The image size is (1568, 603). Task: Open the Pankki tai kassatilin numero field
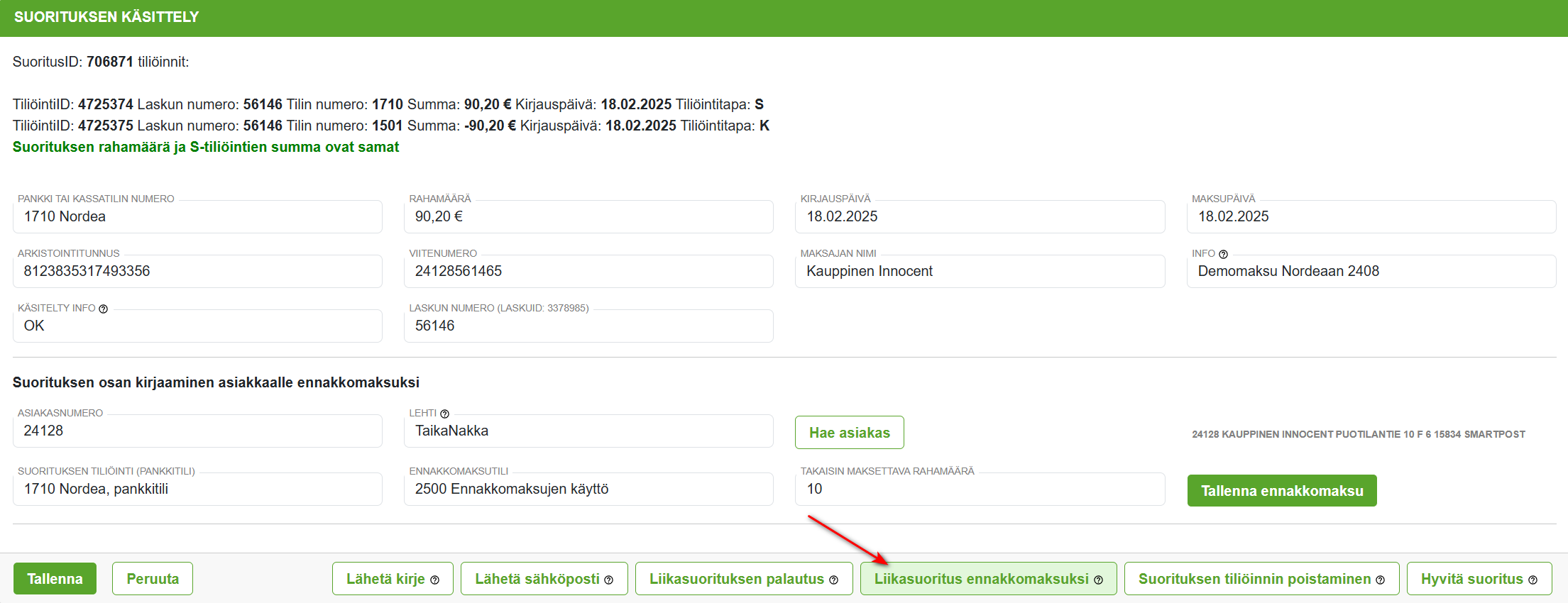point(197,216)
